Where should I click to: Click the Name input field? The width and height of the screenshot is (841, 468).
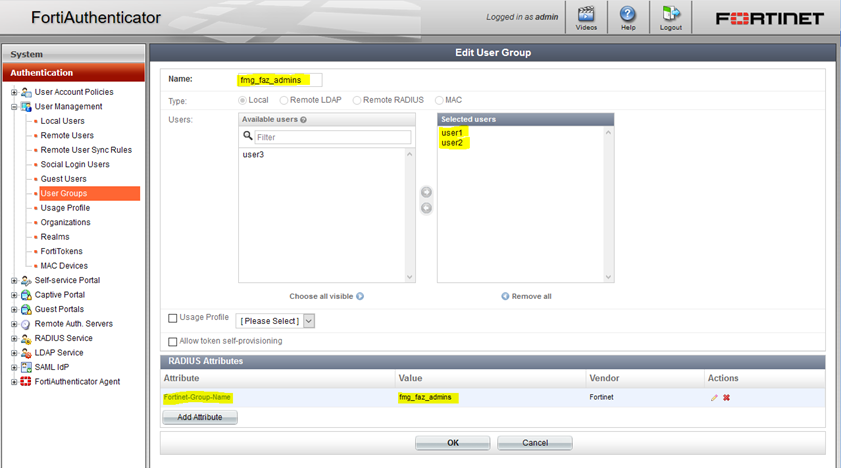click(279, 80)
